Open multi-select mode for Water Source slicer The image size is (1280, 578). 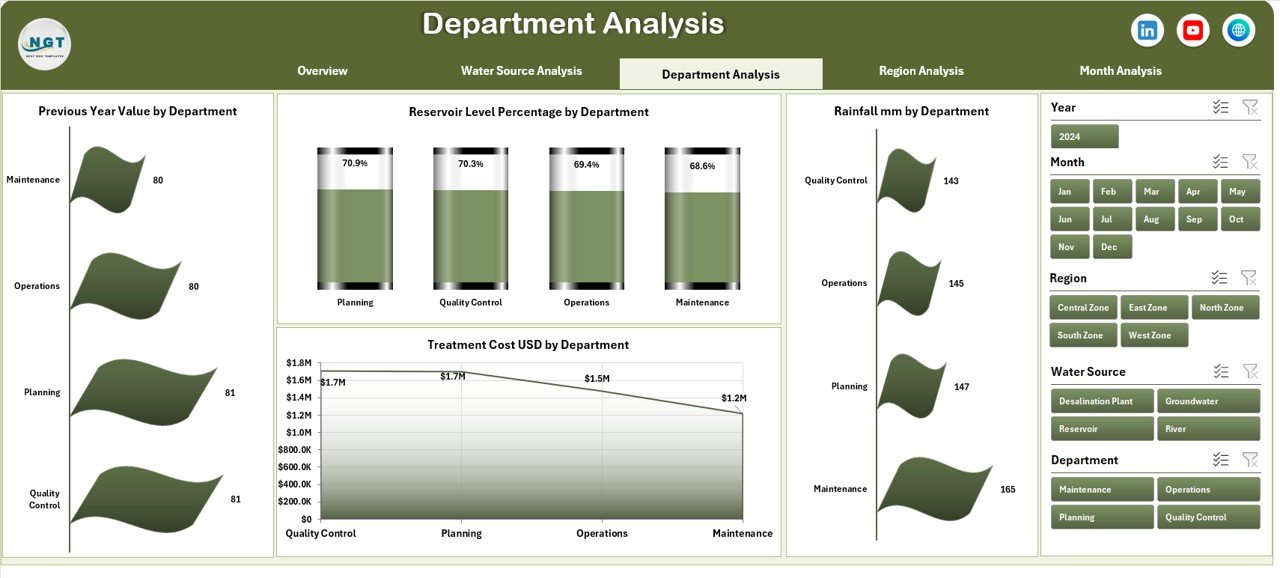(1220, 371)
